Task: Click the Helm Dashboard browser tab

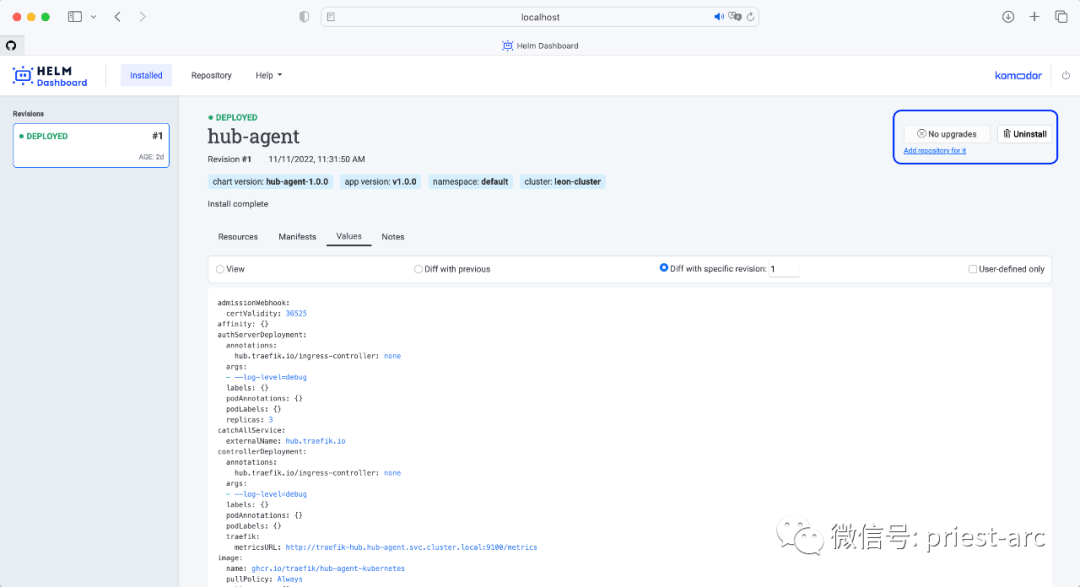Action: [540, 45]
